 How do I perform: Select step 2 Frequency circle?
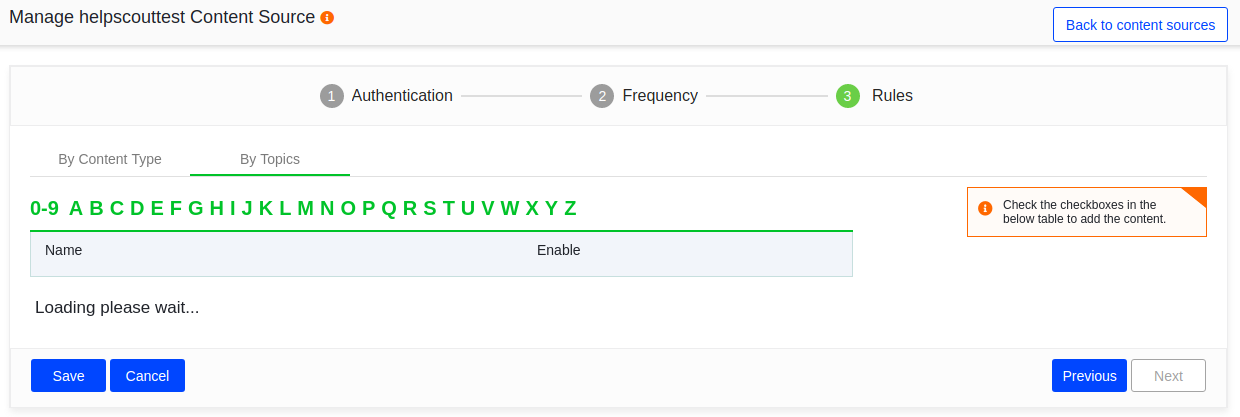click(601, 96)
